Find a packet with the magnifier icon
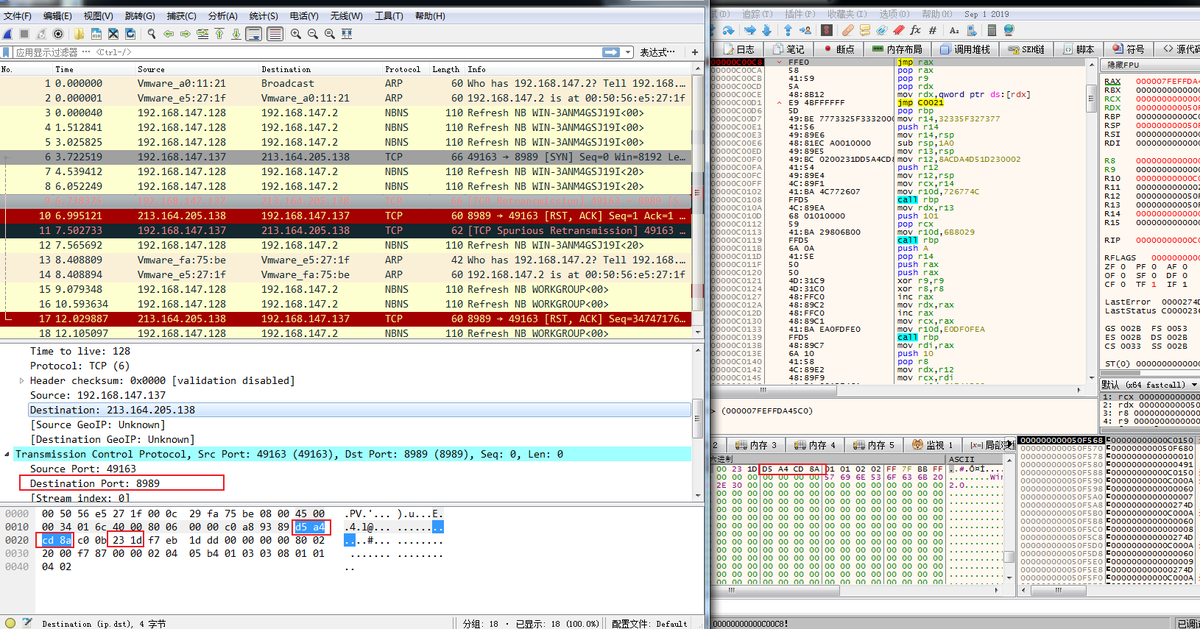Screen dimensions: 1200x629 [x=152, y=33]
